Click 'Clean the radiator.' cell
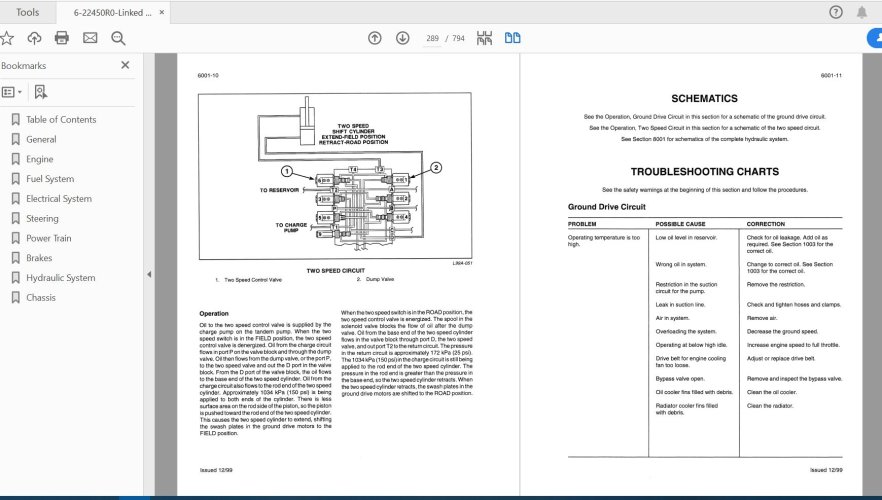 [770, 406]
